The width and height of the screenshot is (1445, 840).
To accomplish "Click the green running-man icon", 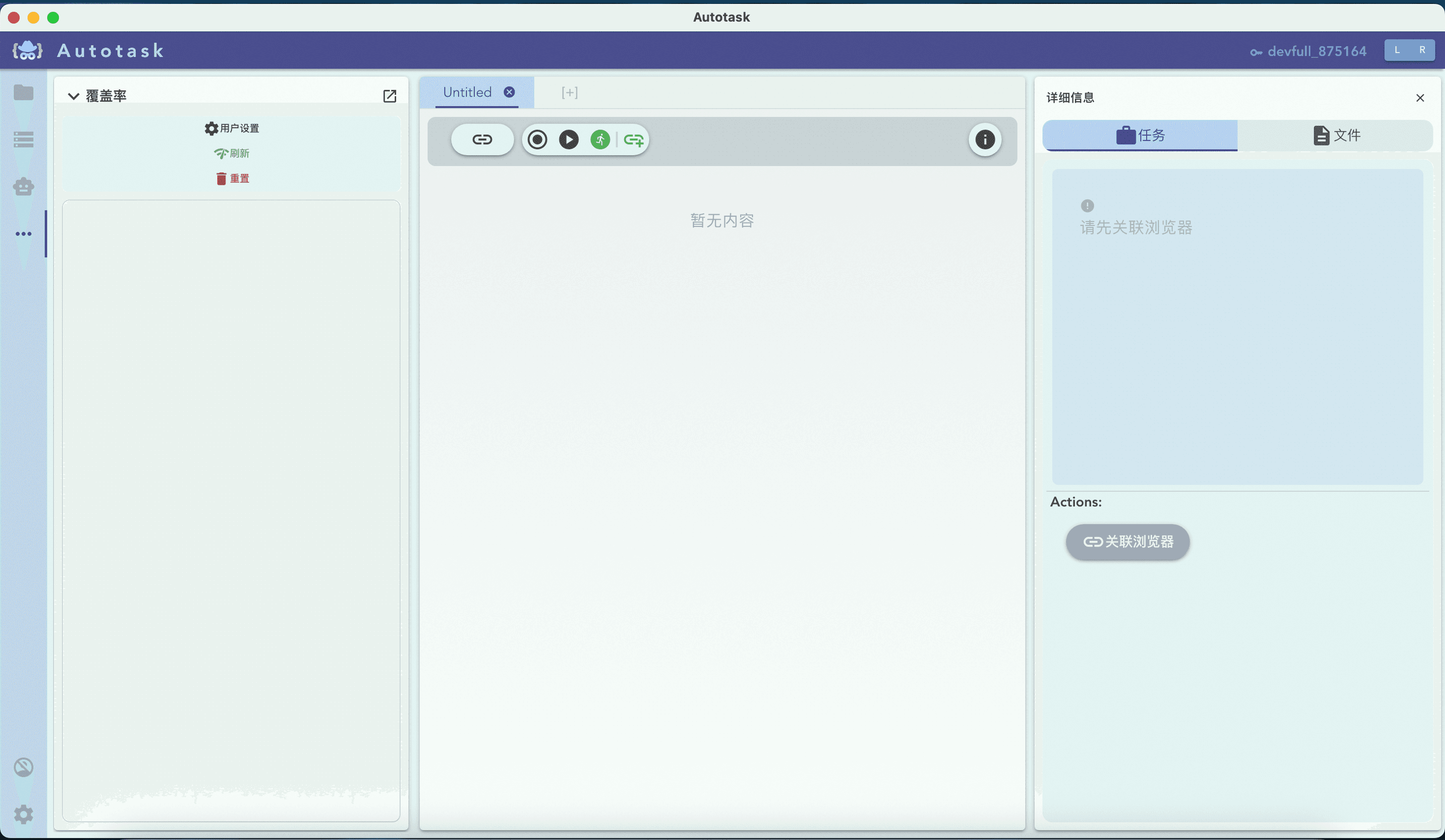I will [600, 139].
